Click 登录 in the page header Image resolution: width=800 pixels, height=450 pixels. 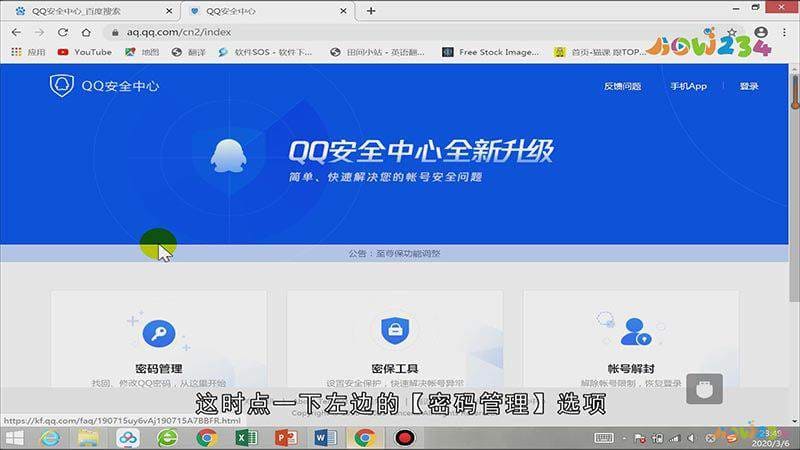pos(749,86)
